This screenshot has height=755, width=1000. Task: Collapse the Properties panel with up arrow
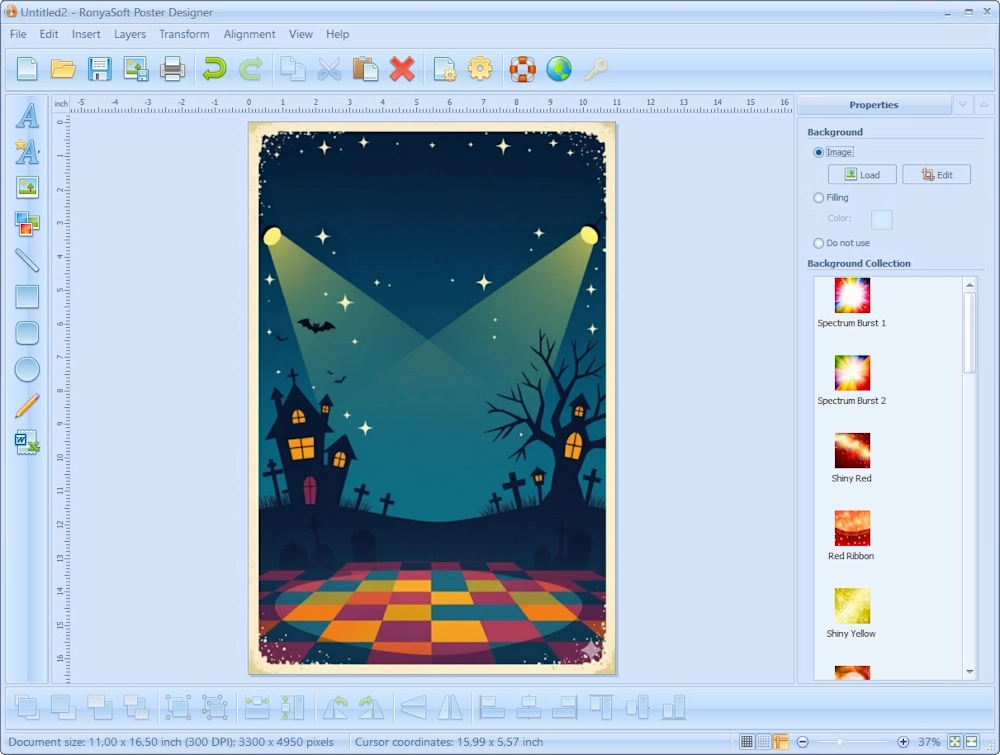tap(984, 105)
